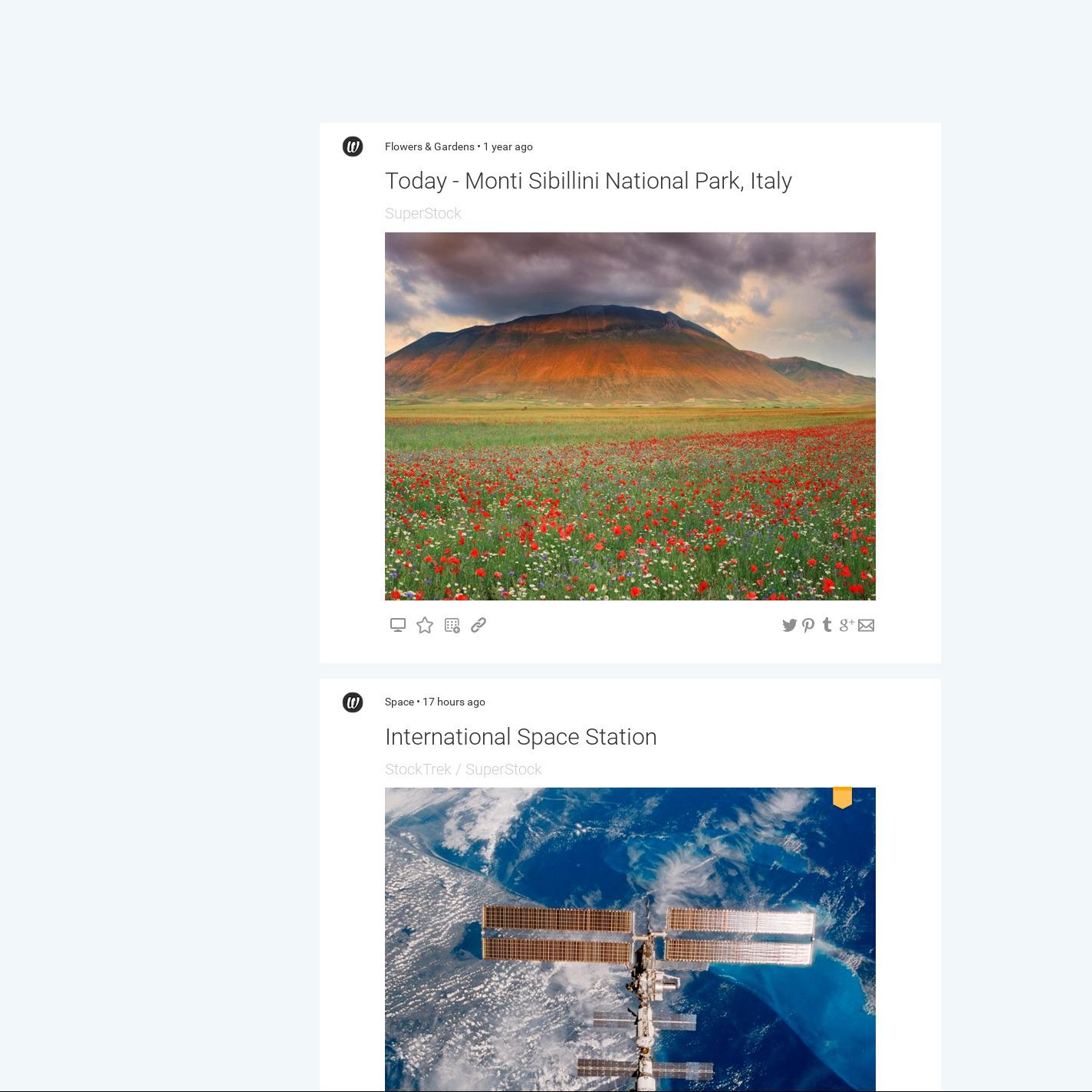Click the SuperStock credit link
The height and width of the screenshot is (1092, 1092).
[423, 213]
